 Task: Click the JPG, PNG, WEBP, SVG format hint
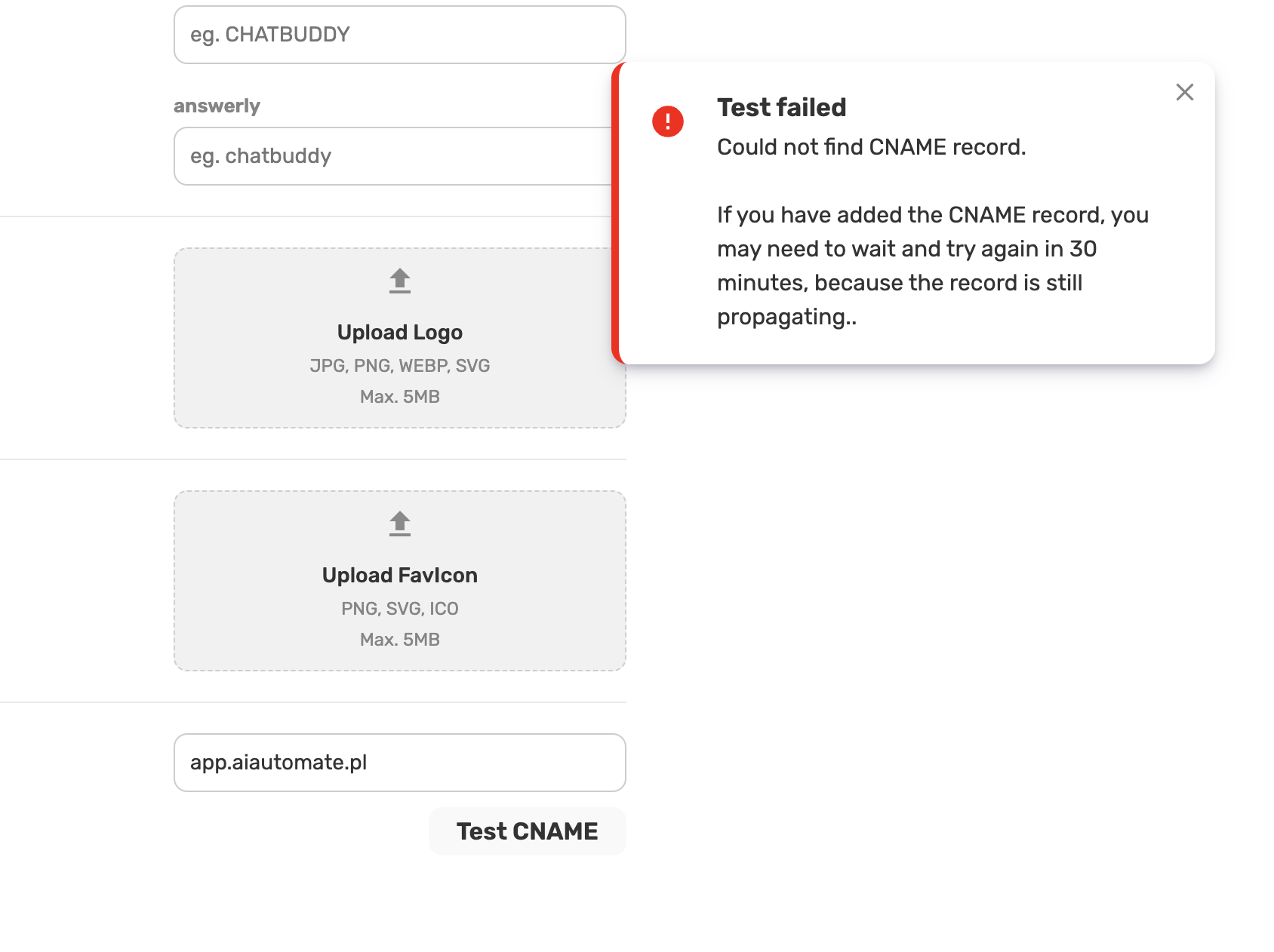point(400,366)
